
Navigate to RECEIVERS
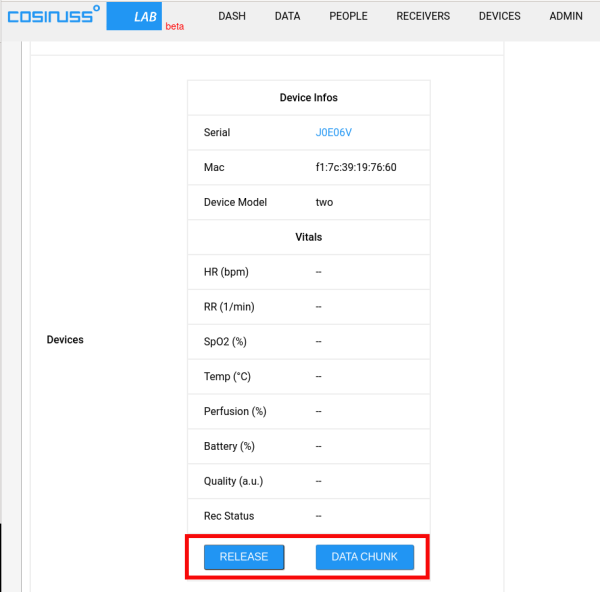point(423,16)
